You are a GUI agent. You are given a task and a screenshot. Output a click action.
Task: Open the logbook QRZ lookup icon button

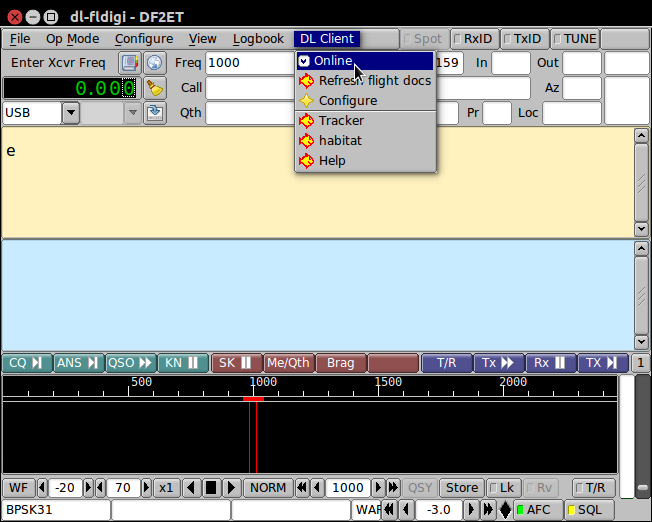[130, 63]
